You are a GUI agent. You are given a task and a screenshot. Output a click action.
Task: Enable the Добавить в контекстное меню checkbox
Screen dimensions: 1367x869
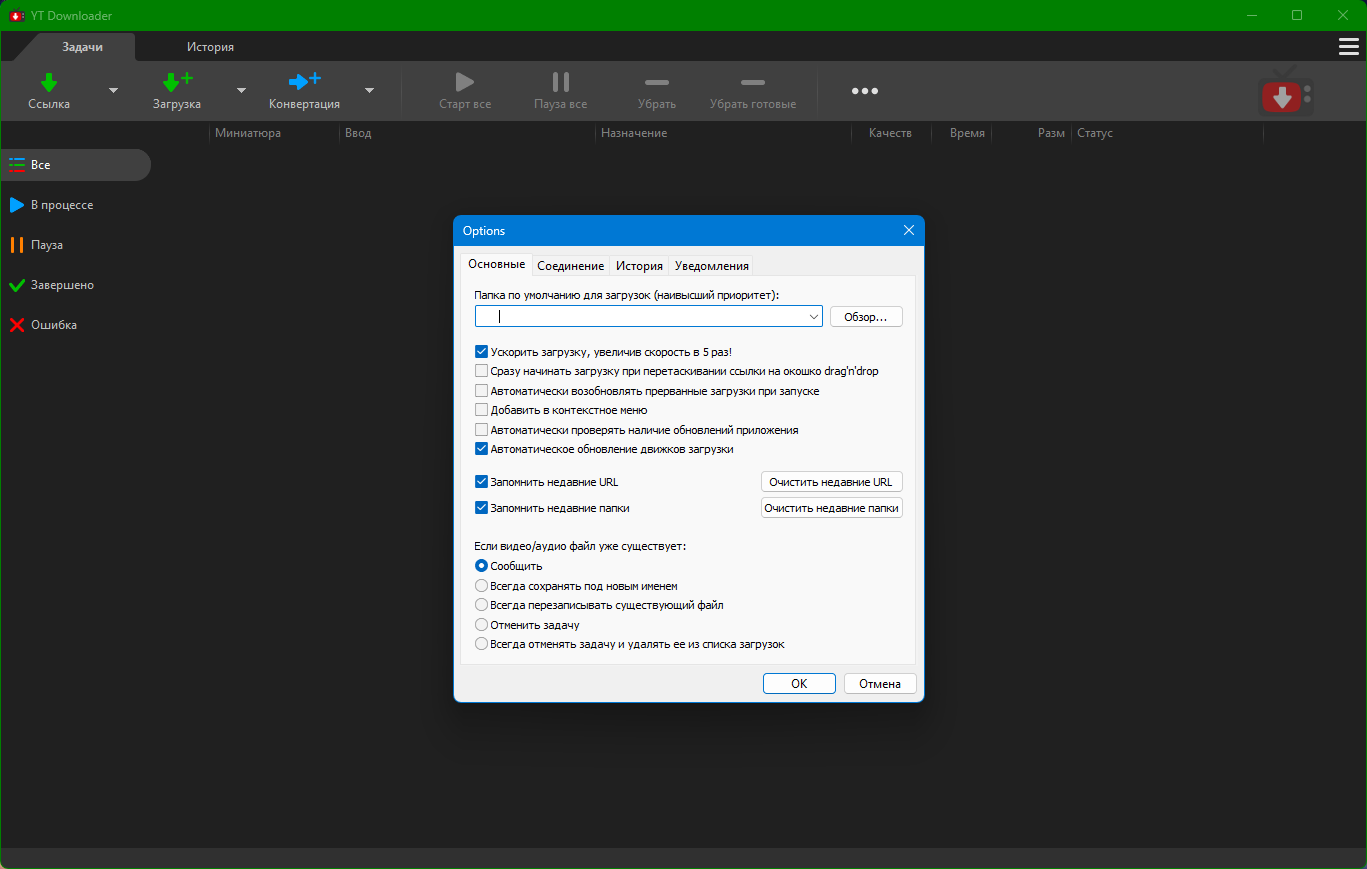[x=482, y=410]
